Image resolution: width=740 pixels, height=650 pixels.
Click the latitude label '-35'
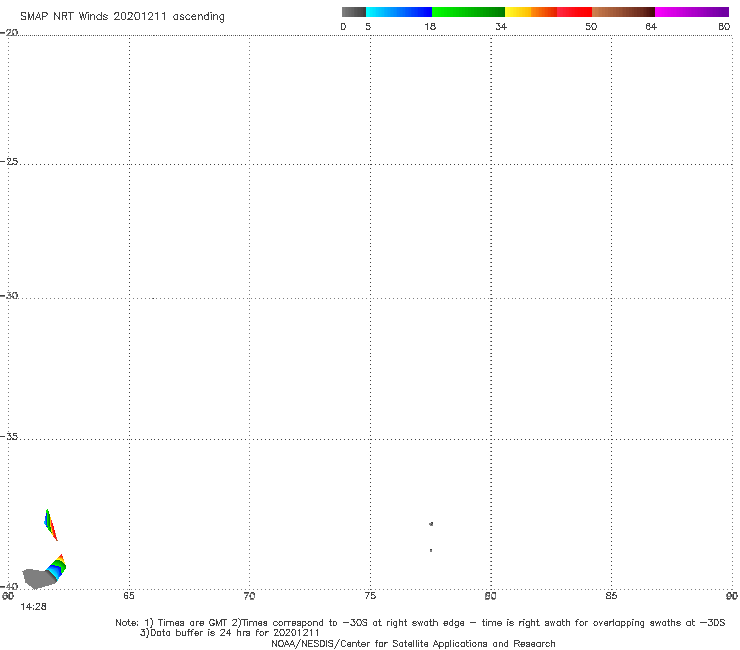[x=10, y=437]
